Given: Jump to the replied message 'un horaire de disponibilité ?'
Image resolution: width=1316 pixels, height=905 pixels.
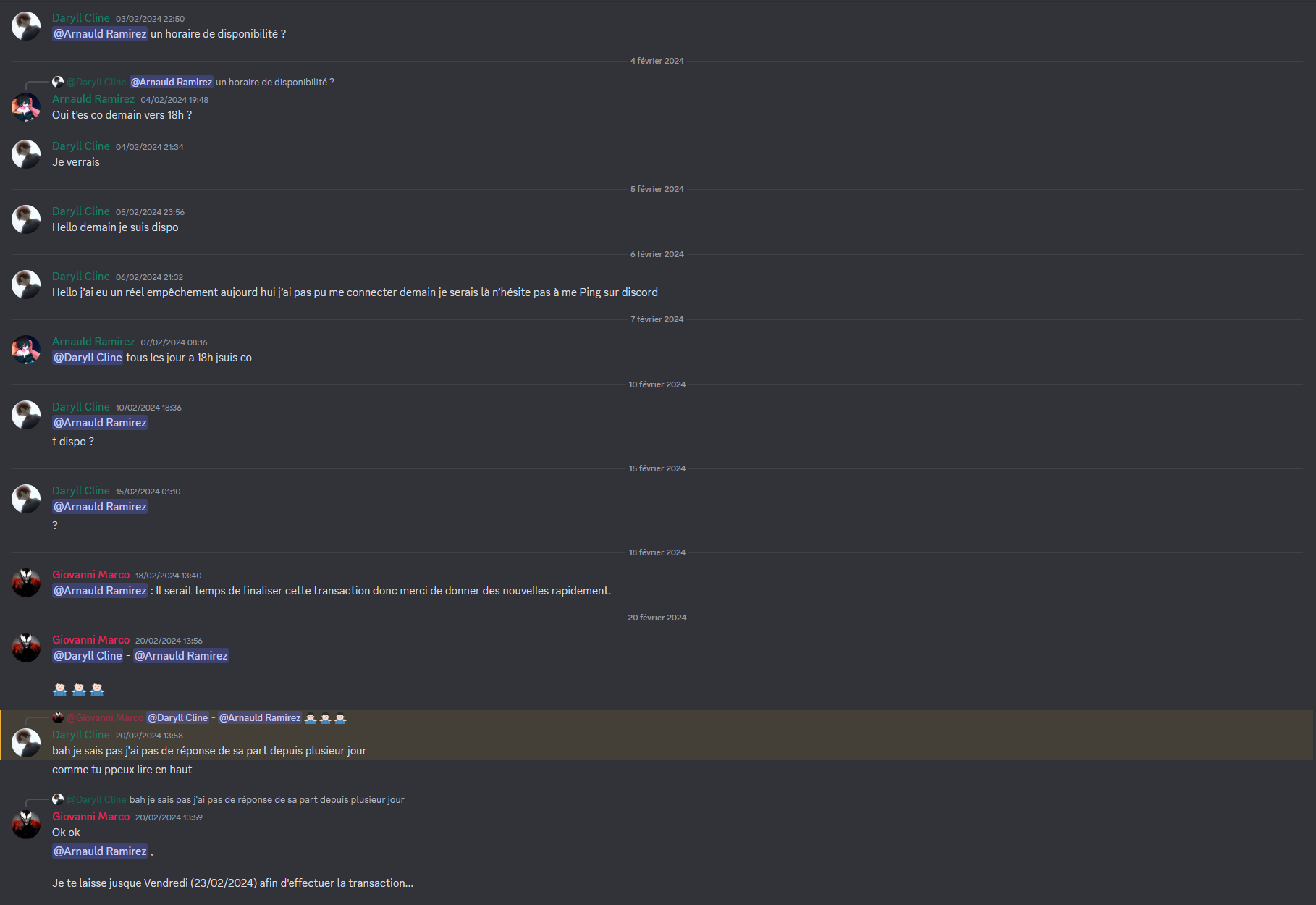Looking at the screenshot, I should pos(275,83).
